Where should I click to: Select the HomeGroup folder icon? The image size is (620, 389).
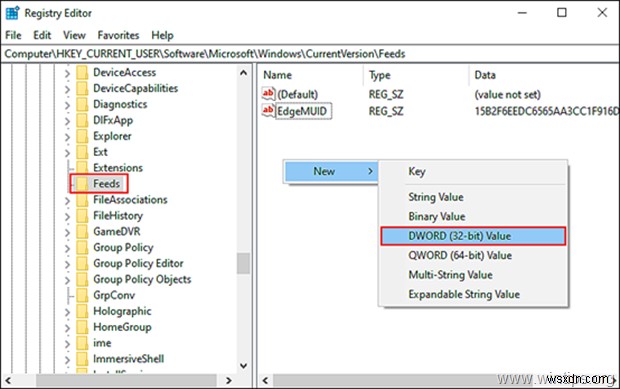tap(82, 327)
